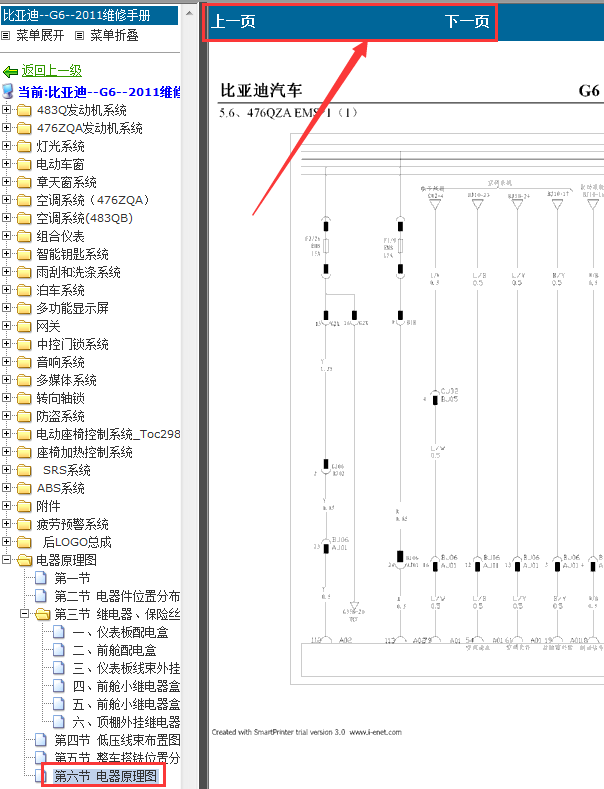Click folder icon of 灯光系统

24,146
